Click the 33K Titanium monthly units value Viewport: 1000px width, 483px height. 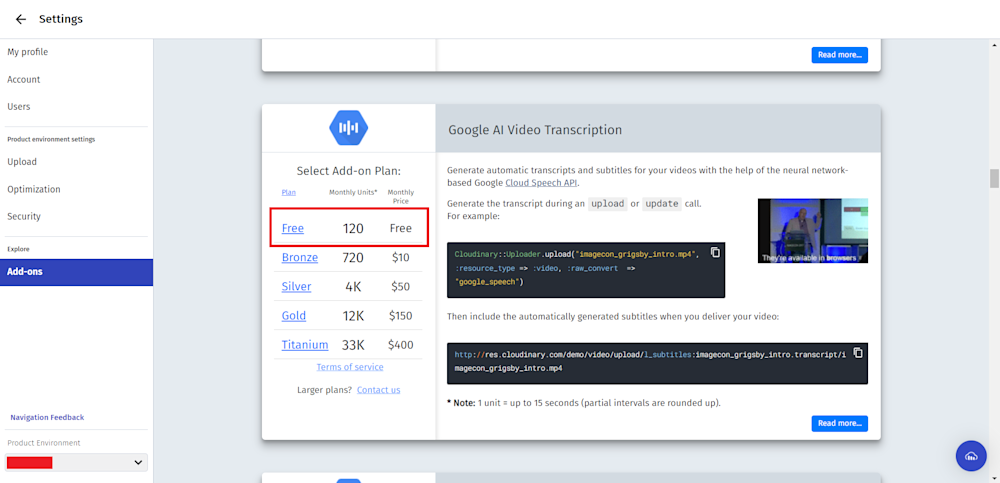tap(353, 345)
